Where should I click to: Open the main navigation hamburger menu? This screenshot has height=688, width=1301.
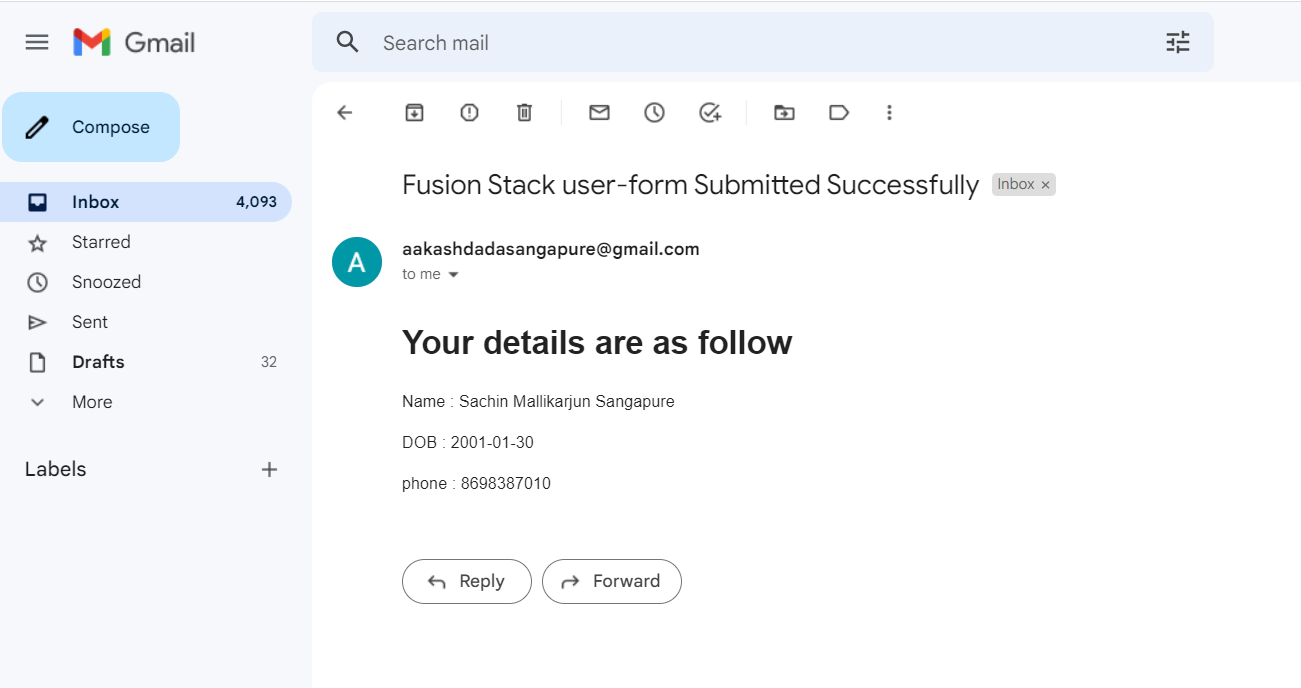(x=37, y=42)
